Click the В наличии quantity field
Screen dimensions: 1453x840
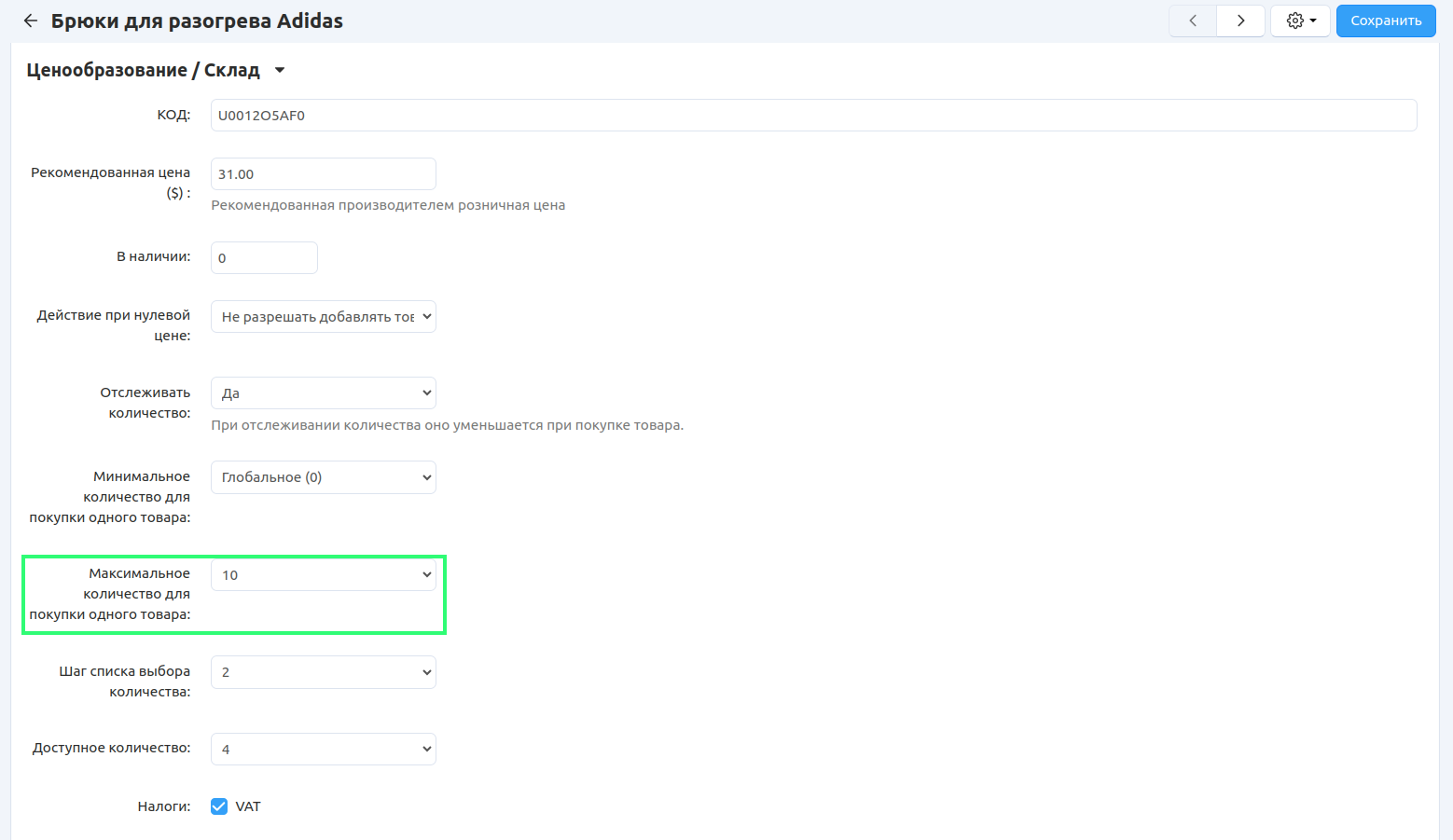[264, 258]
